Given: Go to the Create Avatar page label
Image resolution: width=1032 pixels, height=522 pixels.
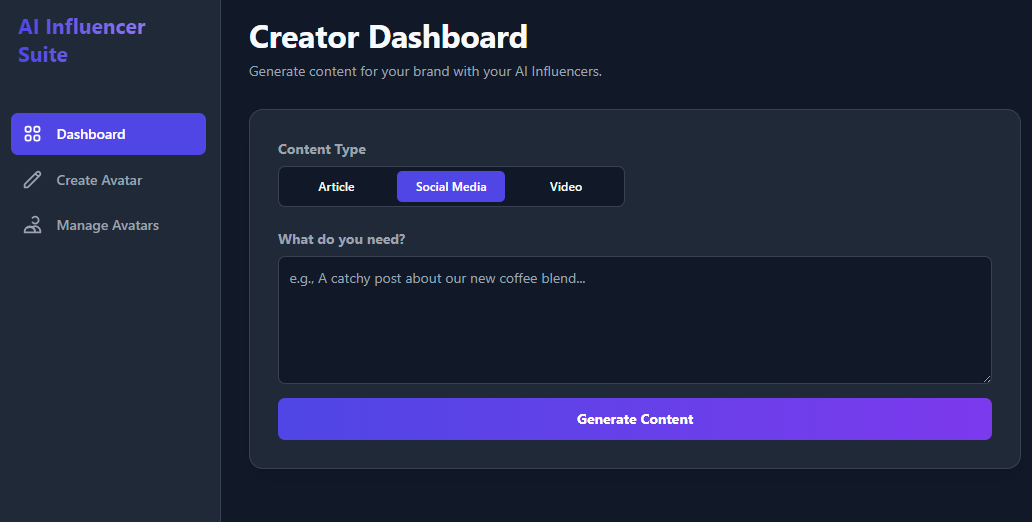Looking at the screenshot, I should click(x=99, y=180).
